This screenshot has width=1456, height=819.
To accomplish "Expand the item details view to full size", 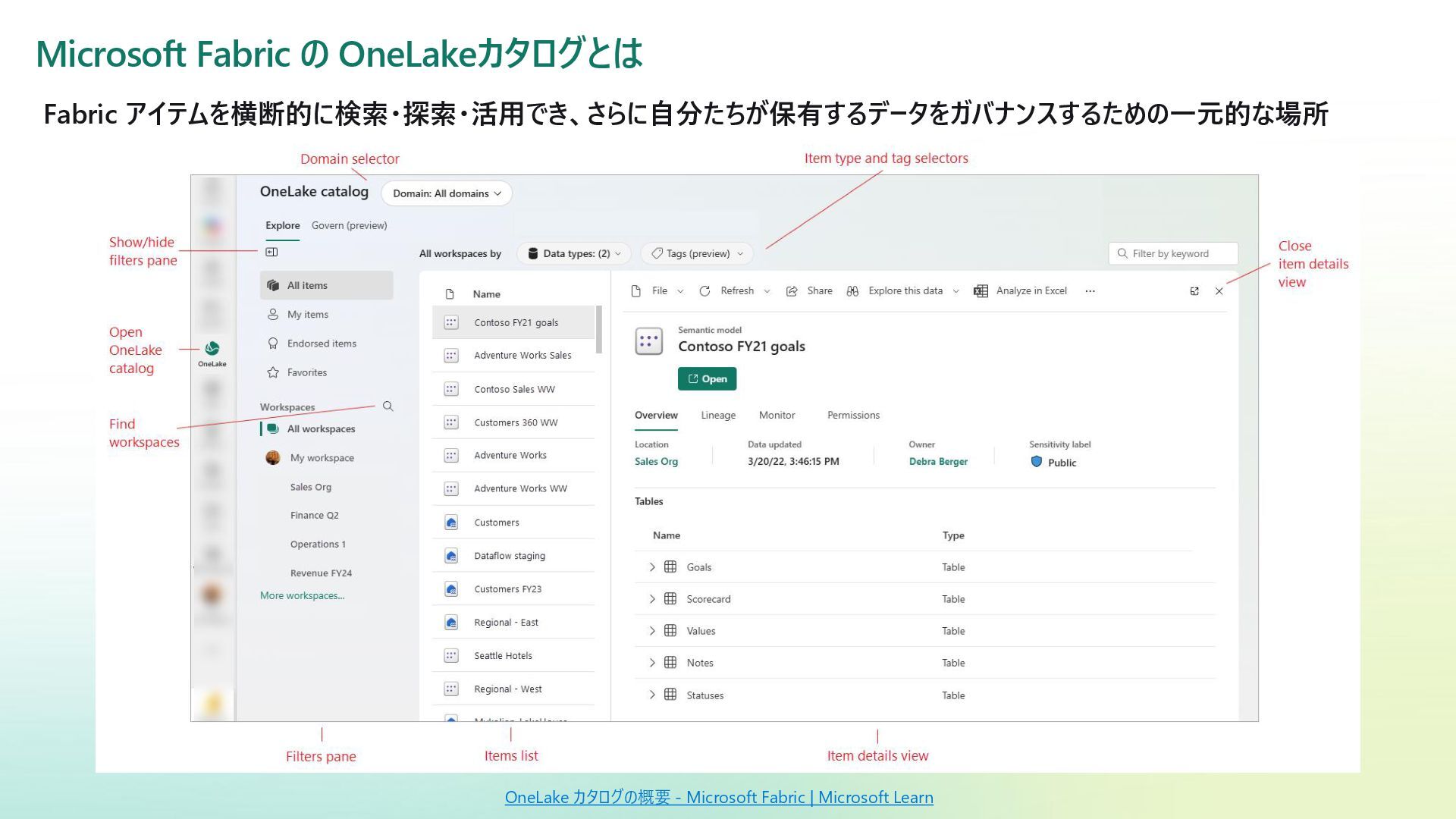I will click(x=1194, y=291).
